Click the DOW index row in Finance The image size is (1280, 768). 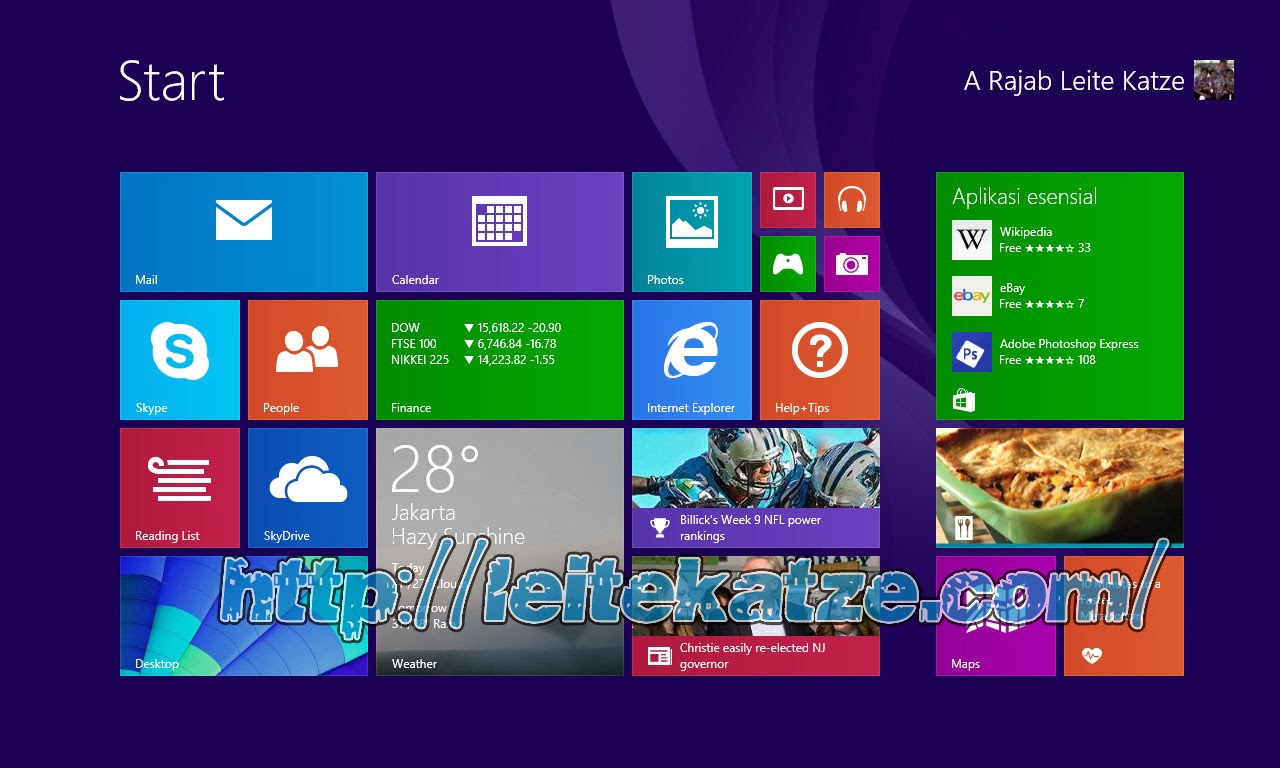[x=476, y=328]
